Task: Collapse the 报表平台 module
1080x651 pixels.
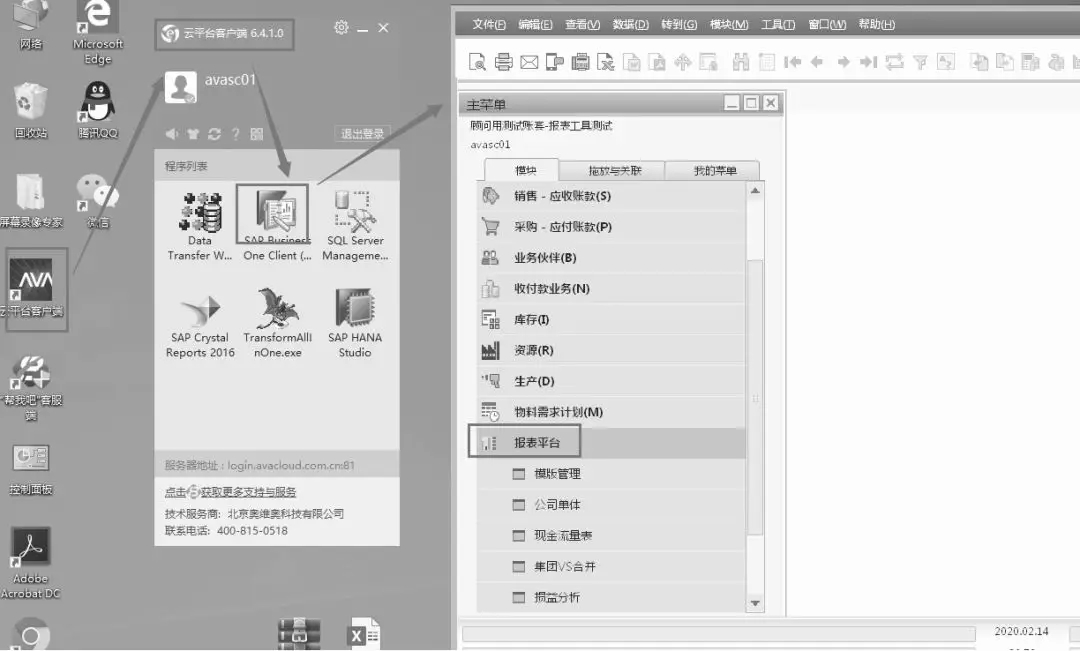Action: (612, 443)
